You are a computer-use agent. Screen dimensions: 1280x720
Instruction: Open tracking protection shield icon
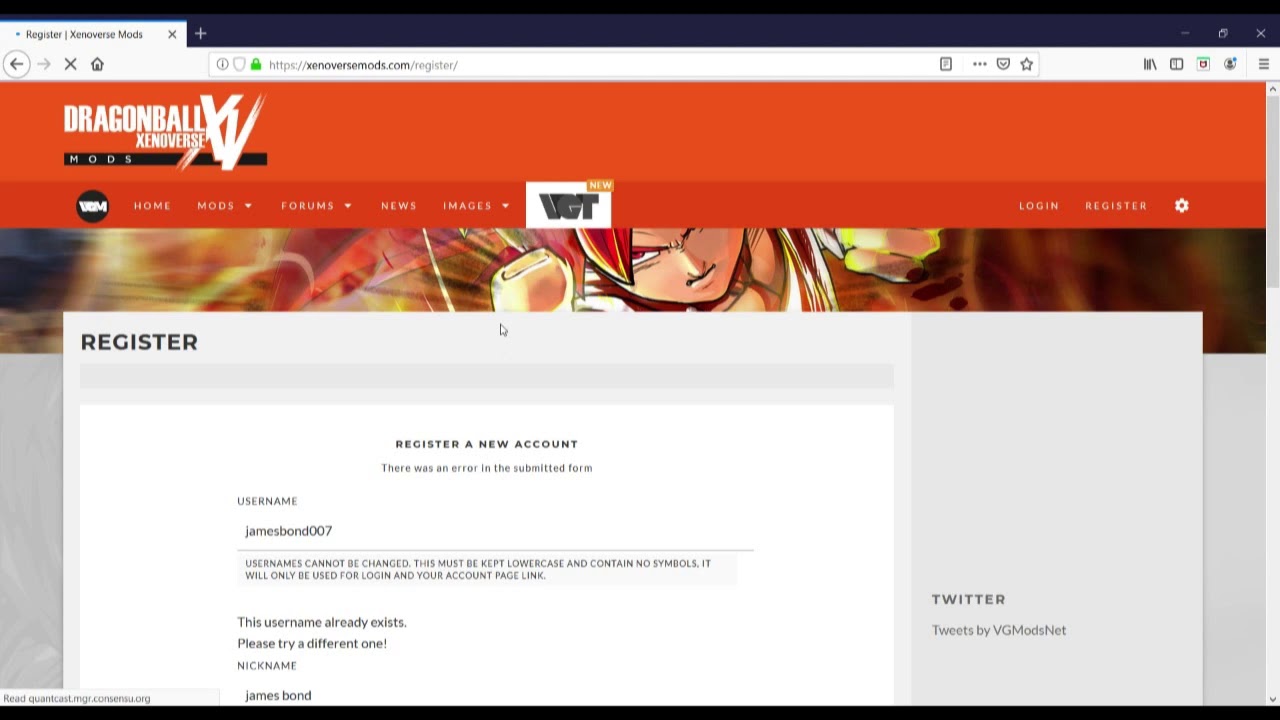[x=239, y=64]
